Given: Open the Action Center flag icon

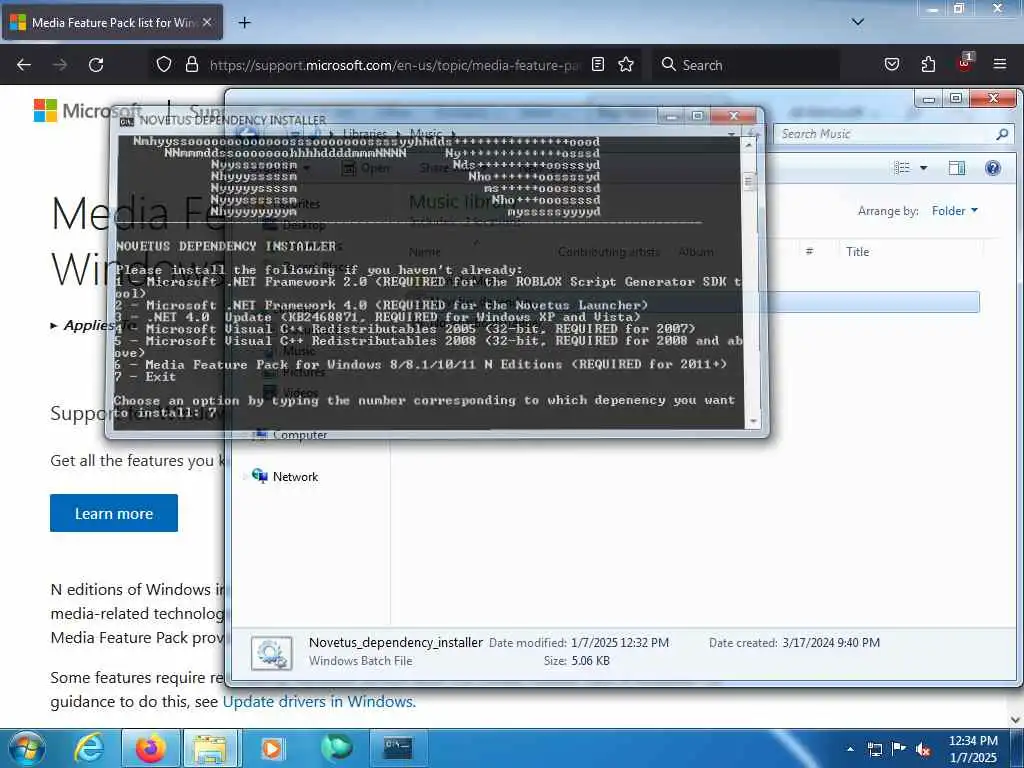Looking at the screenshot, I should click(x=898, y=749).
